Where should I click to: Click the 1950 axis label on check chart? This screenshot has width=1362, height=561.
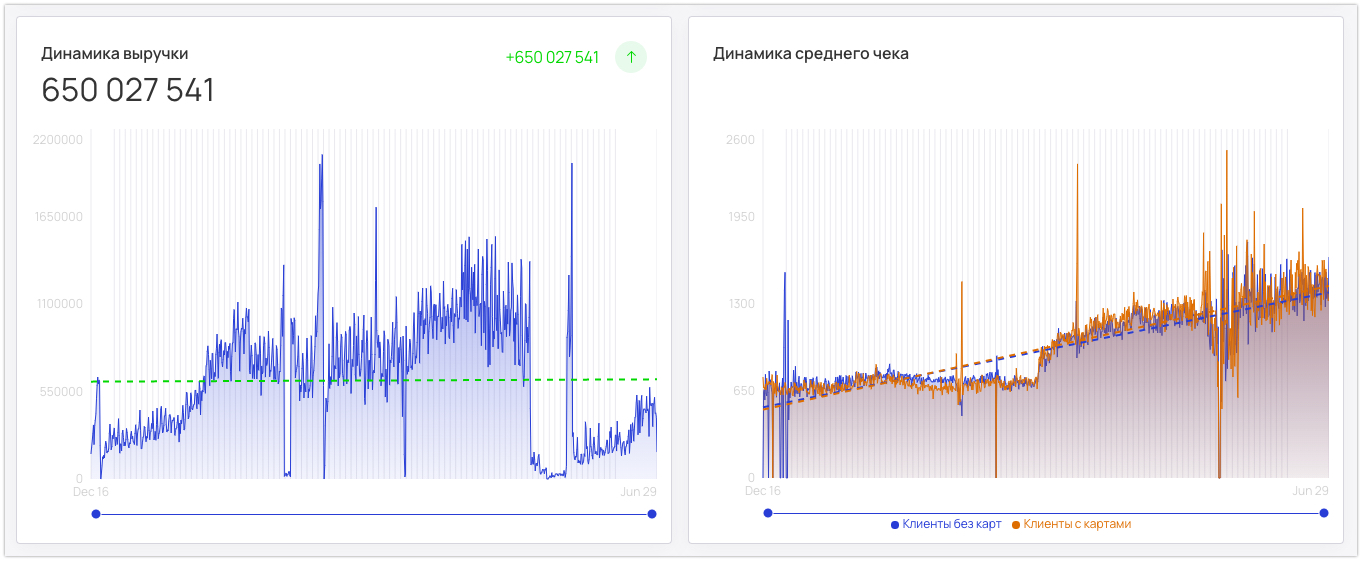coord(740,217)
